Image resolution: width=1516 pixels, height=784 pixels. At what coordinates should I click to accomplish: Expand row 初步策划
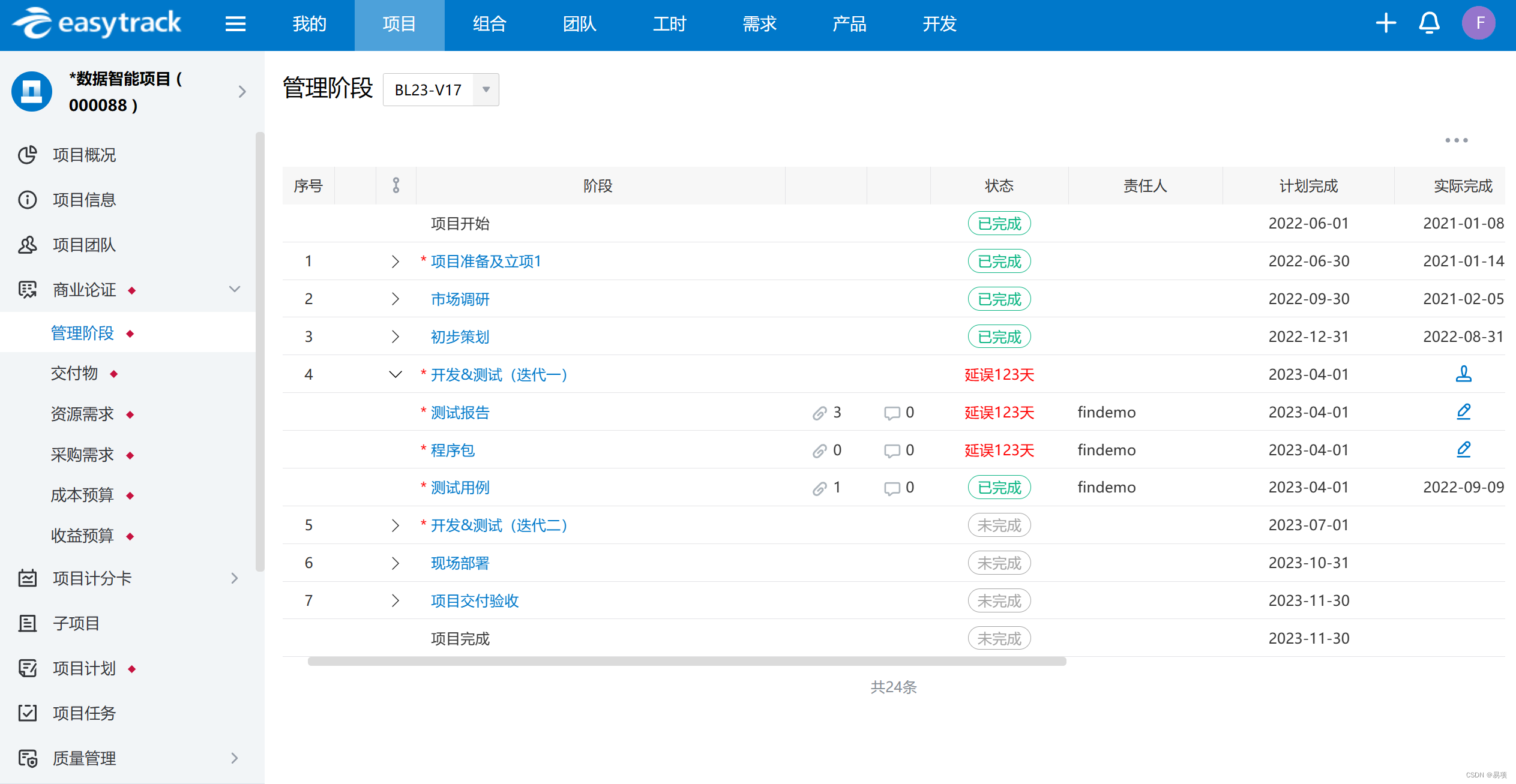[395, 337]
